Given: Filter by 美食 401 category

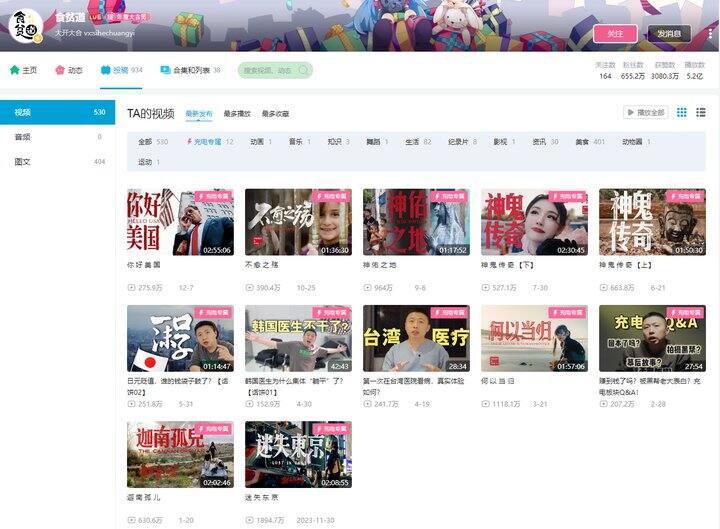Looking at the screenshot, I should point(590,142).
